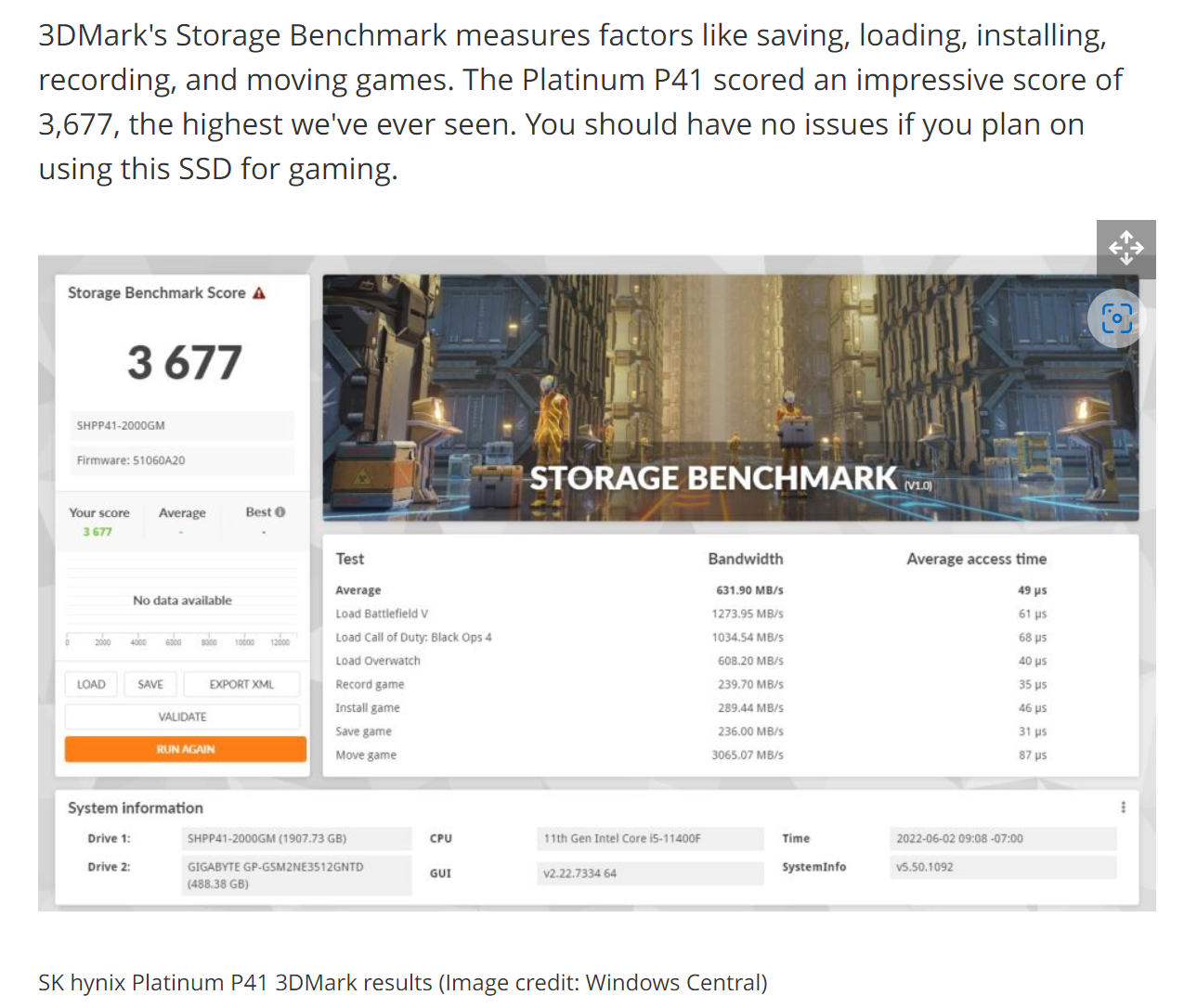Click the green Your score 3 677 value
The width and height of the screenshot is (1197, 1008).
(x=98, y=532)
